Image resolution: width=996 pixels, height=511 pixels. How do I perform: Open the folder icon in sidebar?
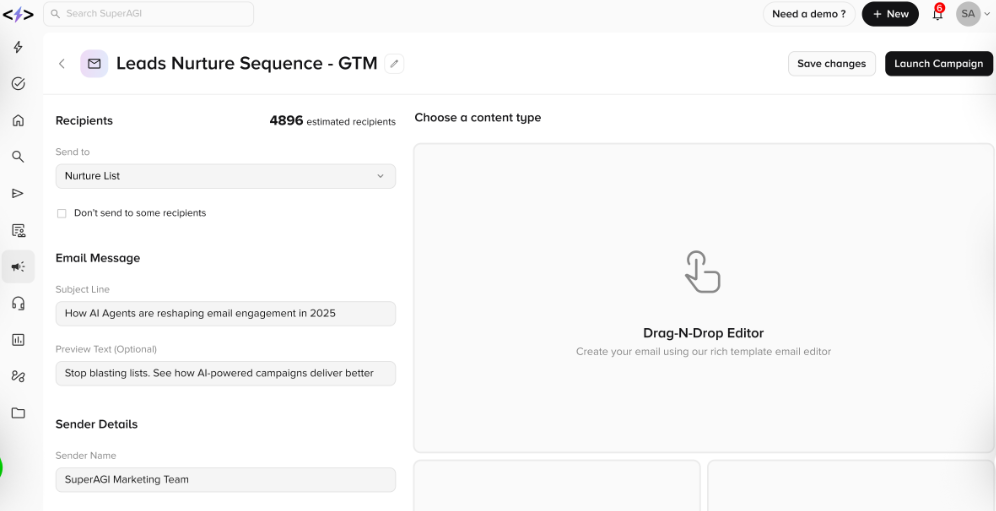(18, 413)
